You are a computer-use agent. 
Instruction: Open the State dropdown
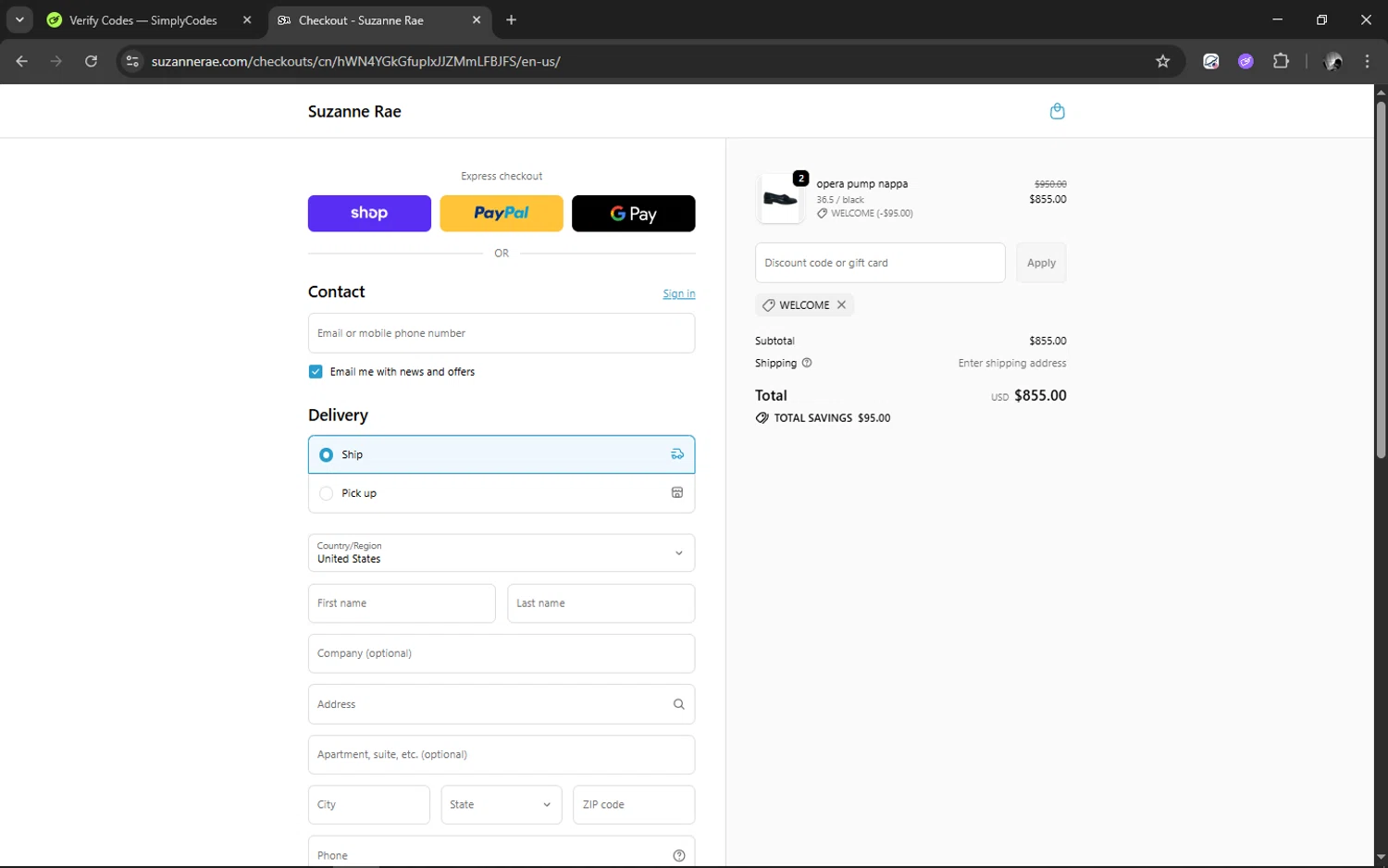pyautogui.click(x=501, y=805)
